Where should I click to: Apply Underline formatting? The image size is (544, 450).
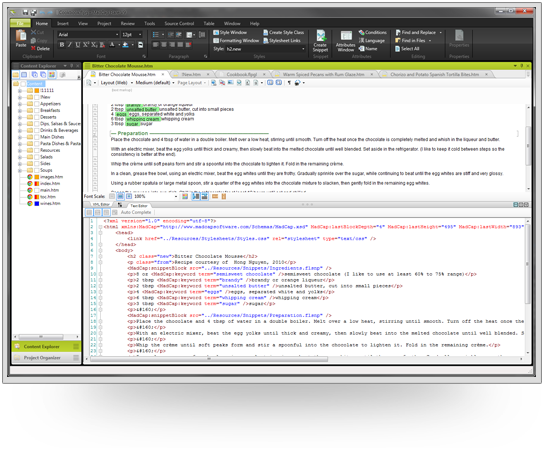[78, 44]
